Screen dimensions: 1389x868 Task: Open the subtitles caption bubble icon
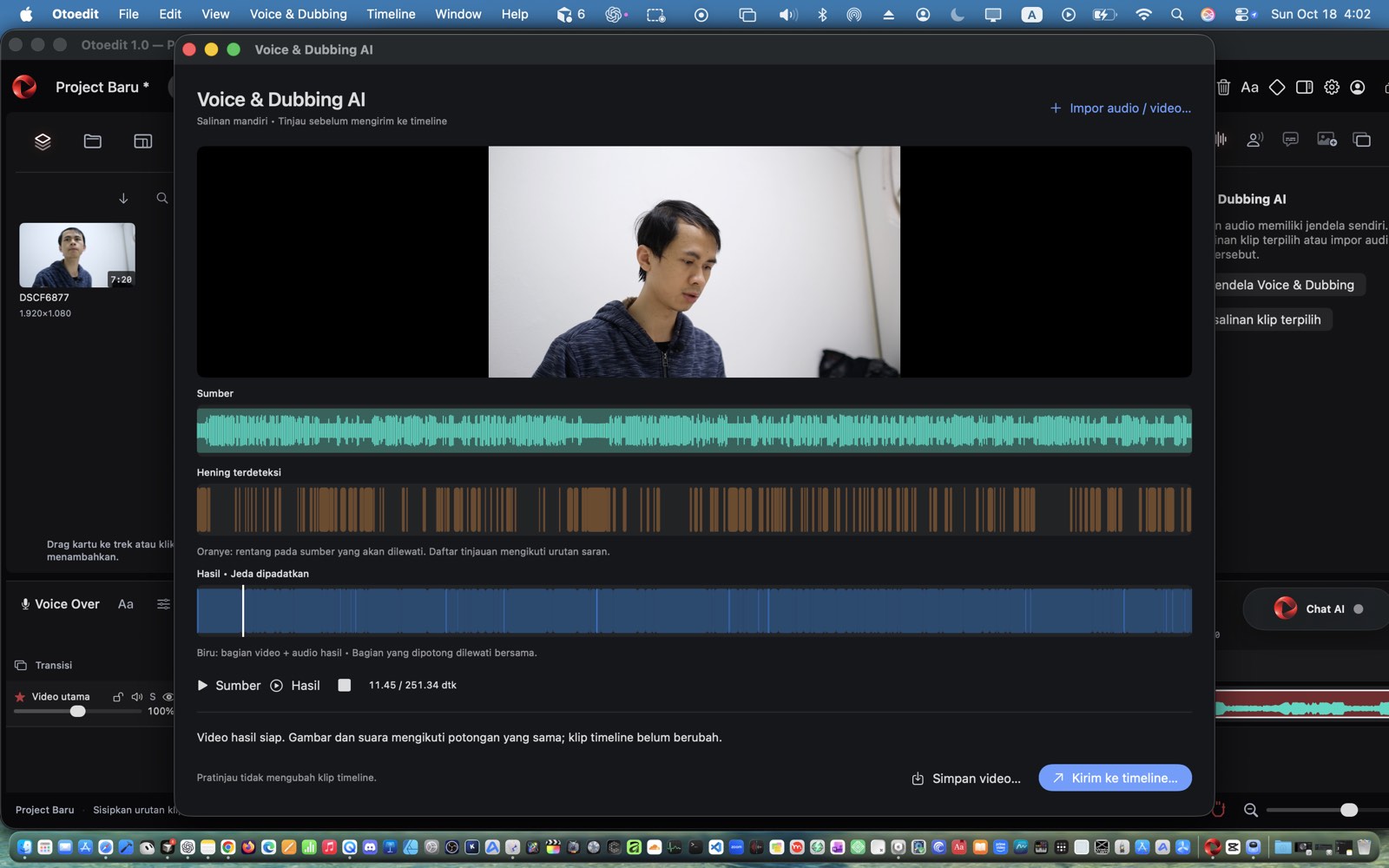(1291, 140)
